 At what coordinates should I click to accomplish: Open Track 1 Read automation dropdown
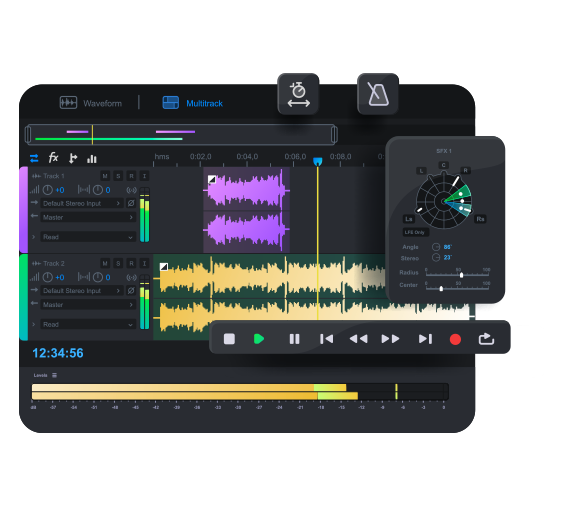[88, 237]
